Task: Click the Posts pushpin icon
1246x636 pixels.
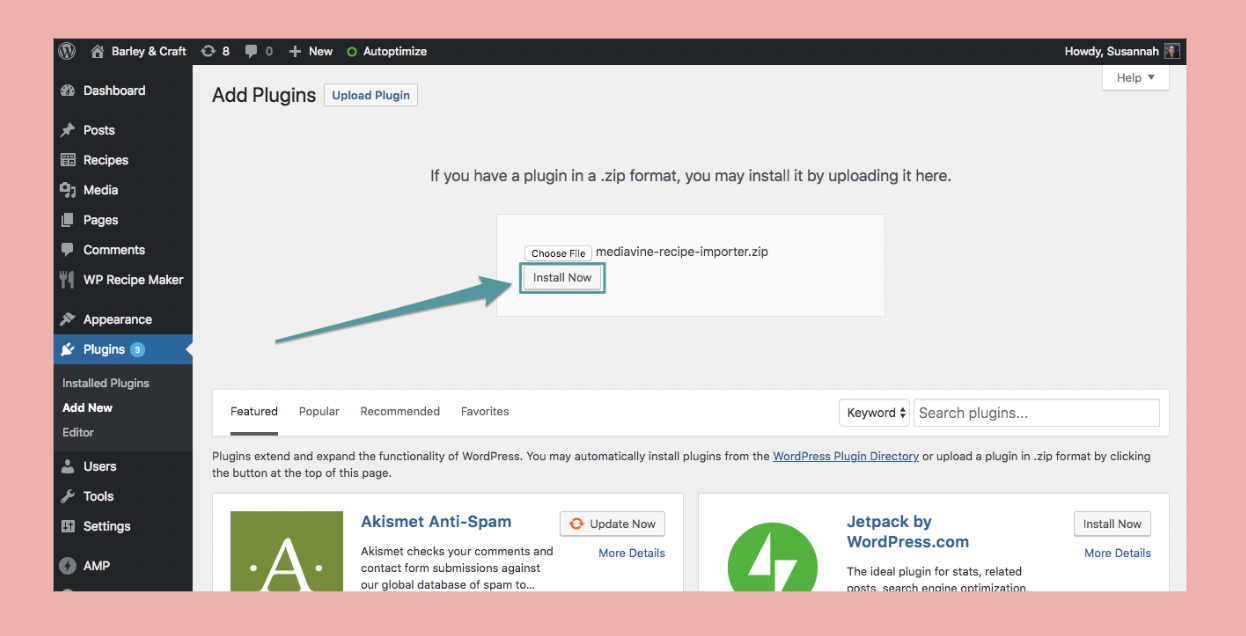Action: [68, 130]
